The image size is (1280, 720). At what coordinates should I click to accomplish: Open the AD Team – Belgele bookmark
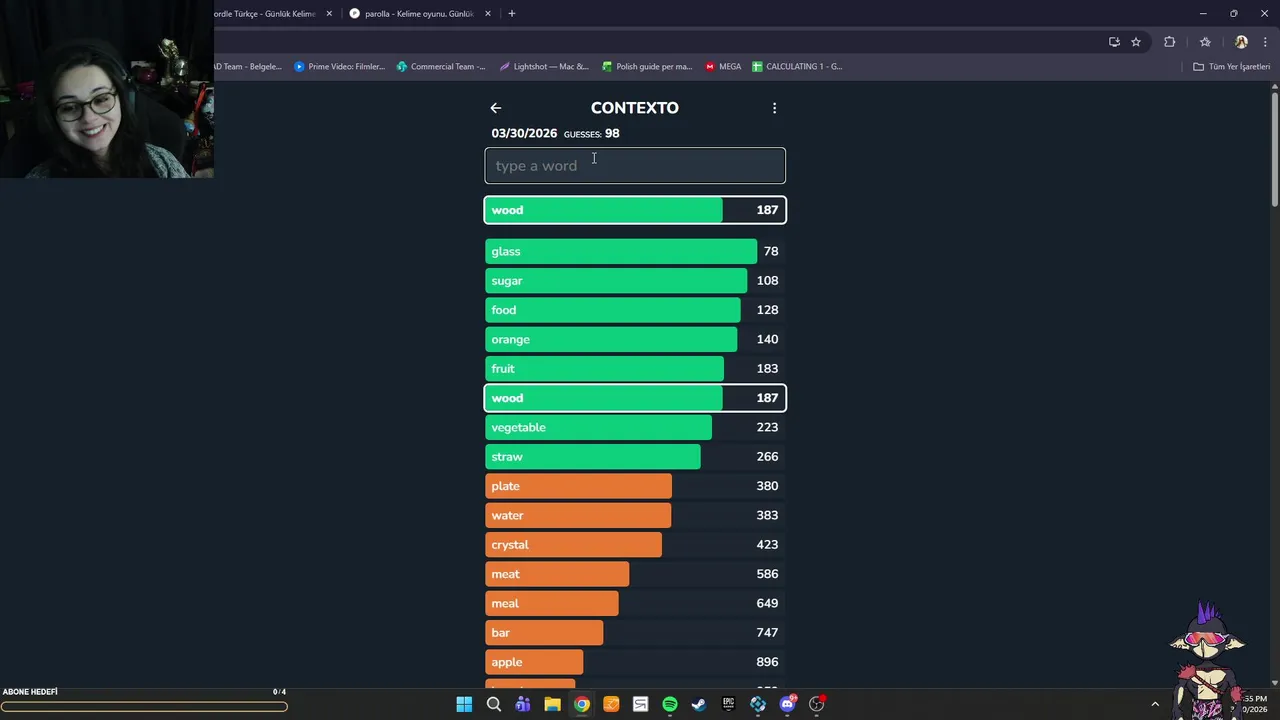(249, 67)
